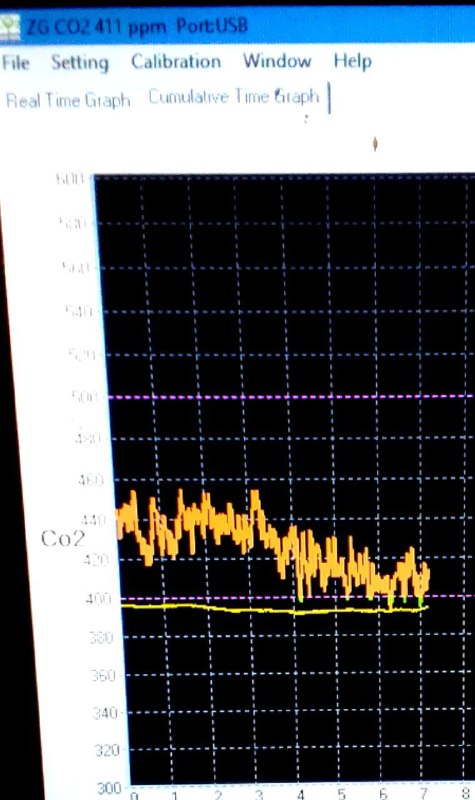Click the 360 value on the y-axis
This screenshot has height=800, width=475.
click(x=104, y=676)
